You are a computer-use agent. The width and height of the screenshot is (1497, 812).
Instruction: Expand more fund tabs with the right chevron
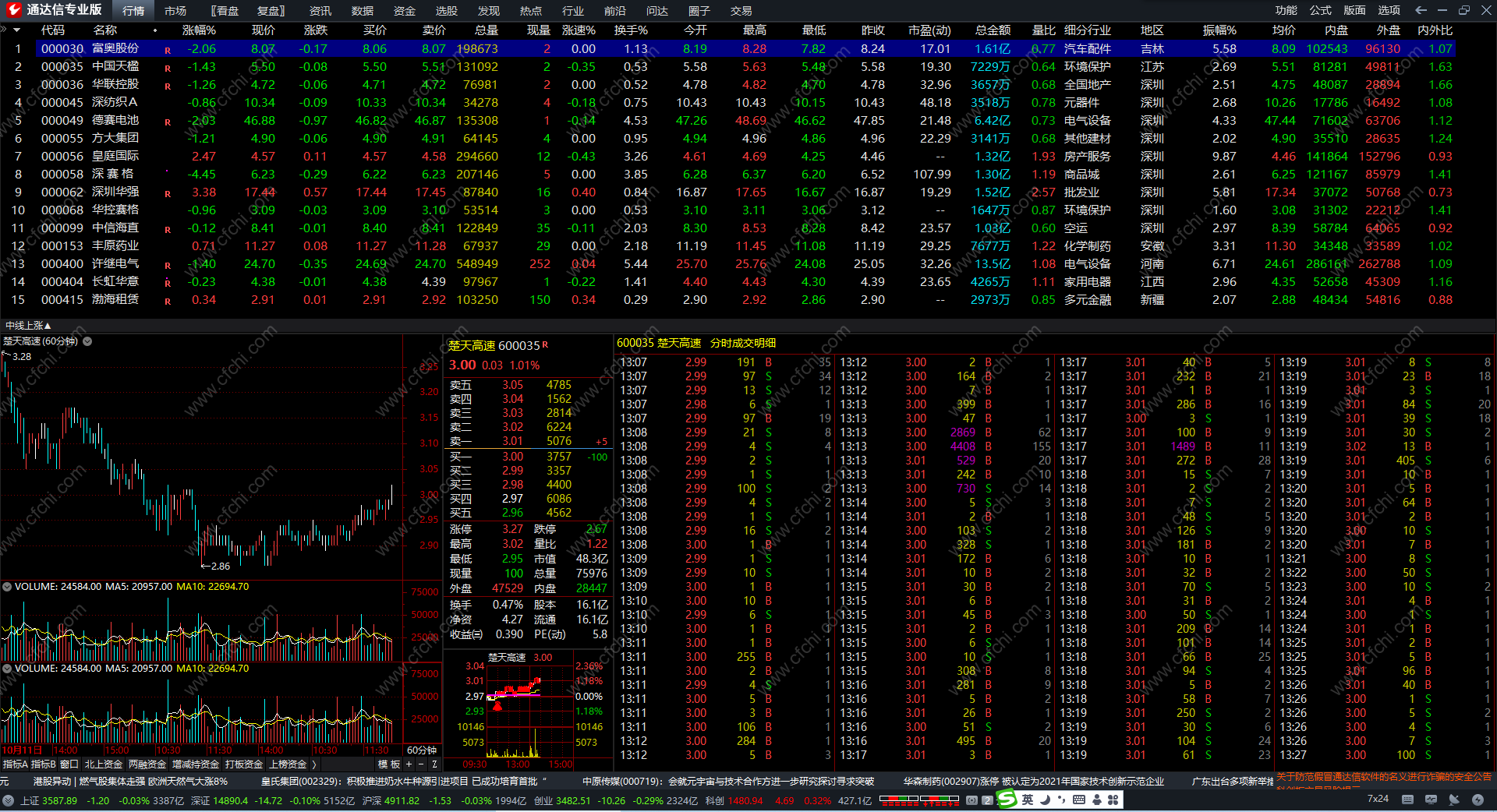pyautogui.click(x=314, y=764)
